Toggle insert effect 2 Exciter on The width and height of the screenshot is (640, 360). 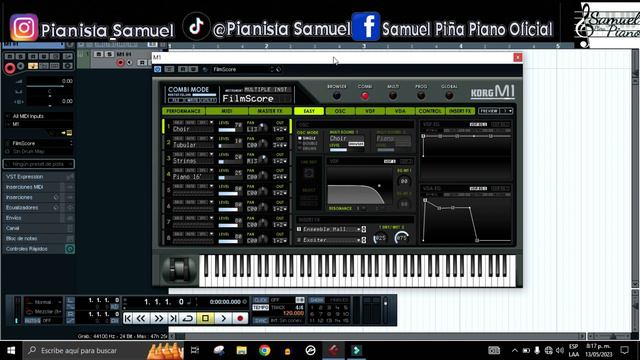click(299, 240)
